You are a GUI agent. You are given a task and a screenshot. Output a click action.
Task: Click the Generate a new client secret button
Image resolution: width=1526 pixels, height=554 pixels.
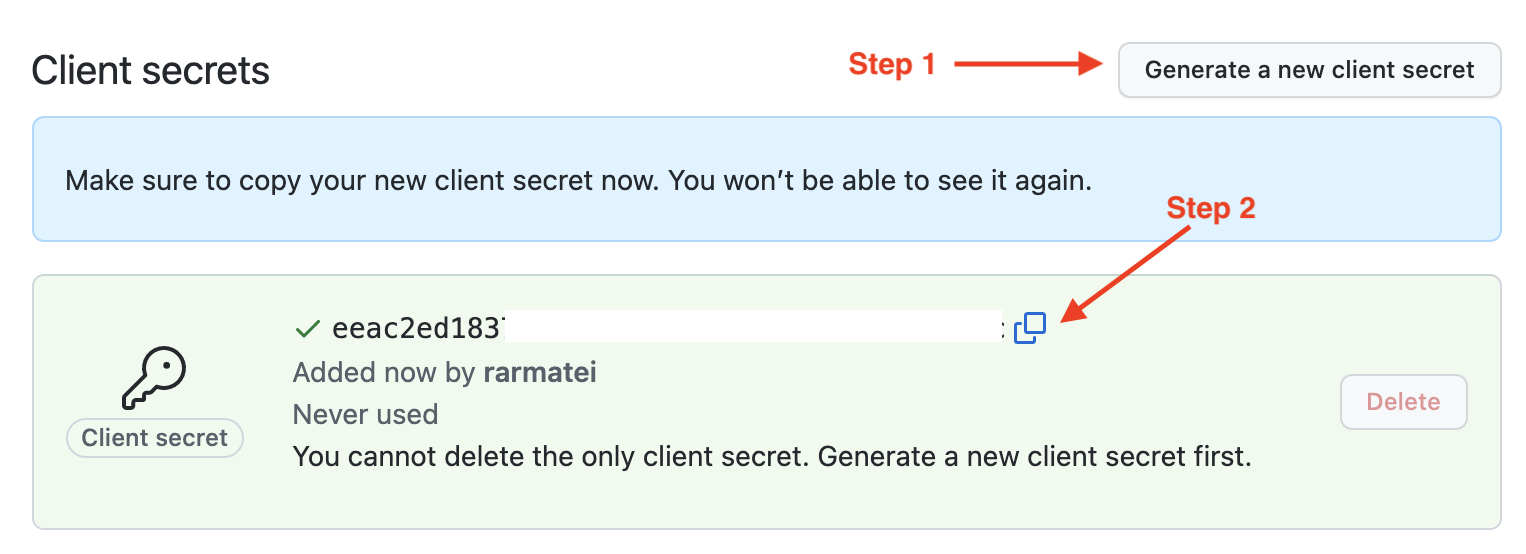click(1309, 70)
